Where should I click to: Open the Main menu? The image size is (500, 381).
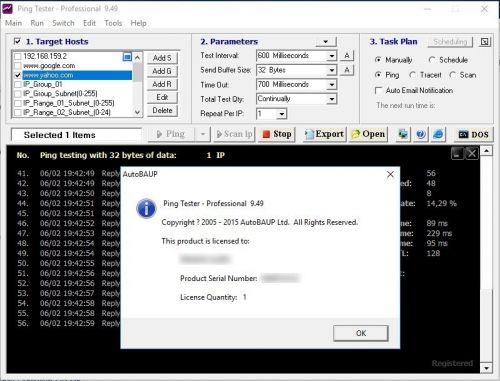[13, 23]
